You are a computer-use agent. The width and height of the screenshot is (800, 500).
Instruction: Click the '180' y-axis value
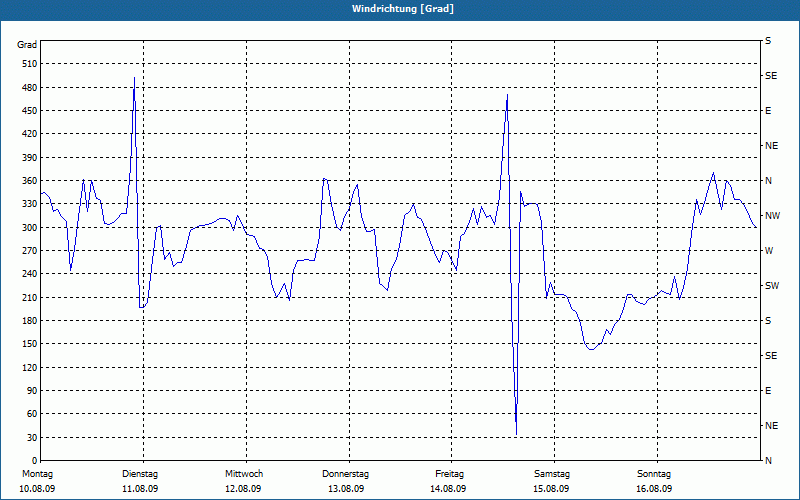coord(30,321)
